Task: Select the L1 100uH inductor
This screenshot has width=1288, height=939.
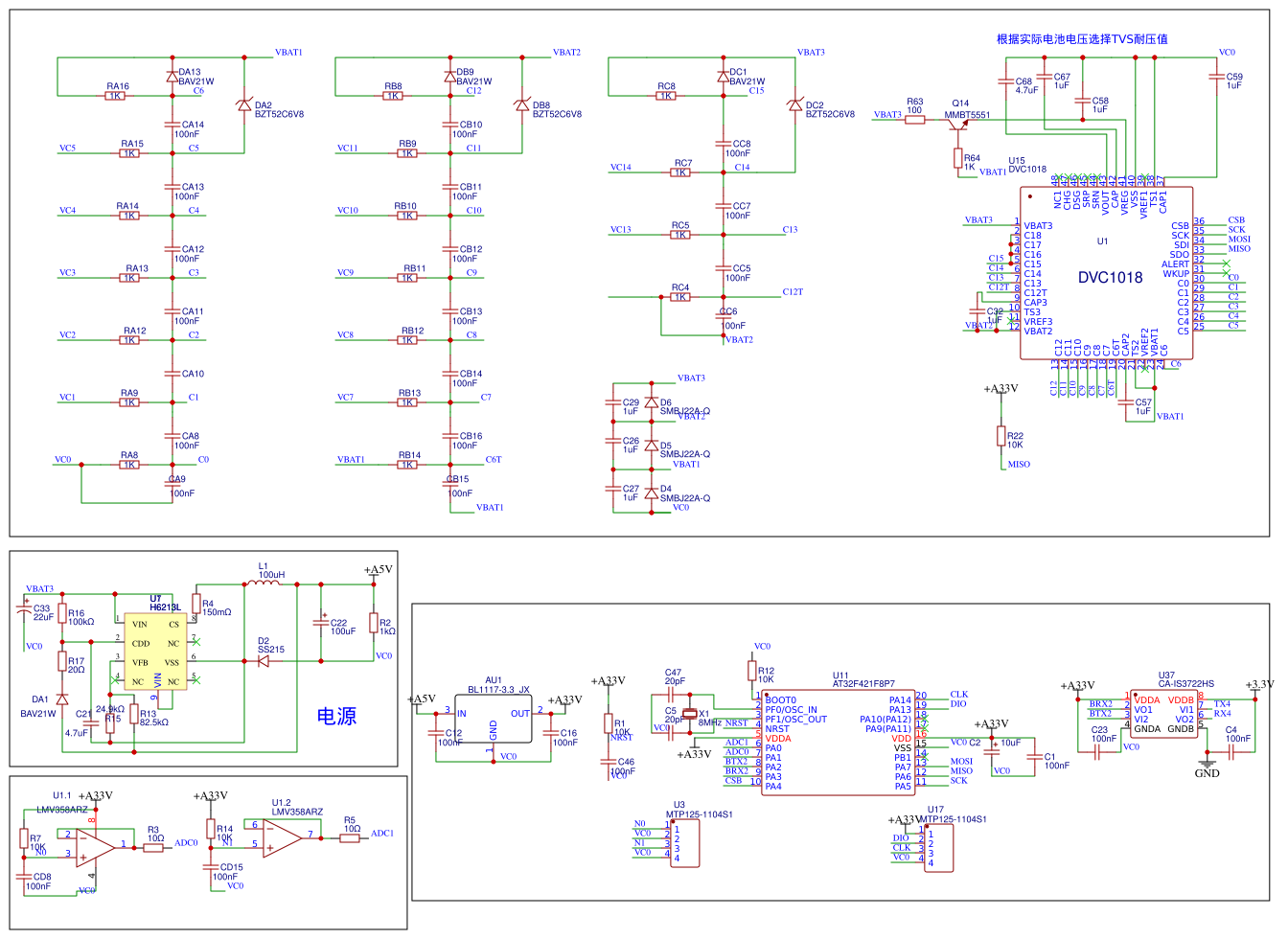Action: [269, 584]
